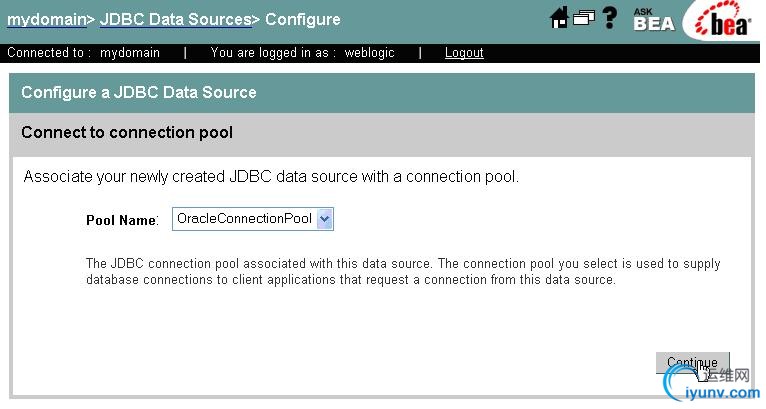Click the "Configure a JDBC Data Source" title

(139, 92)
